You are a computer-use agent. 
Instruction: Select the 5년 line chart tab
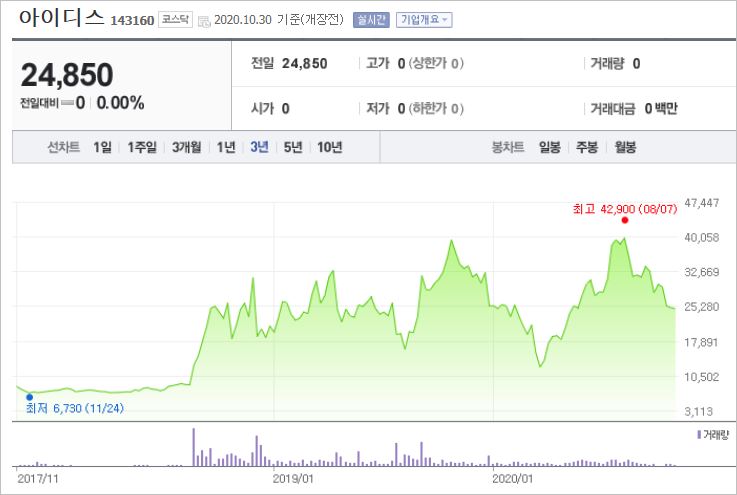tap(293, 147)
